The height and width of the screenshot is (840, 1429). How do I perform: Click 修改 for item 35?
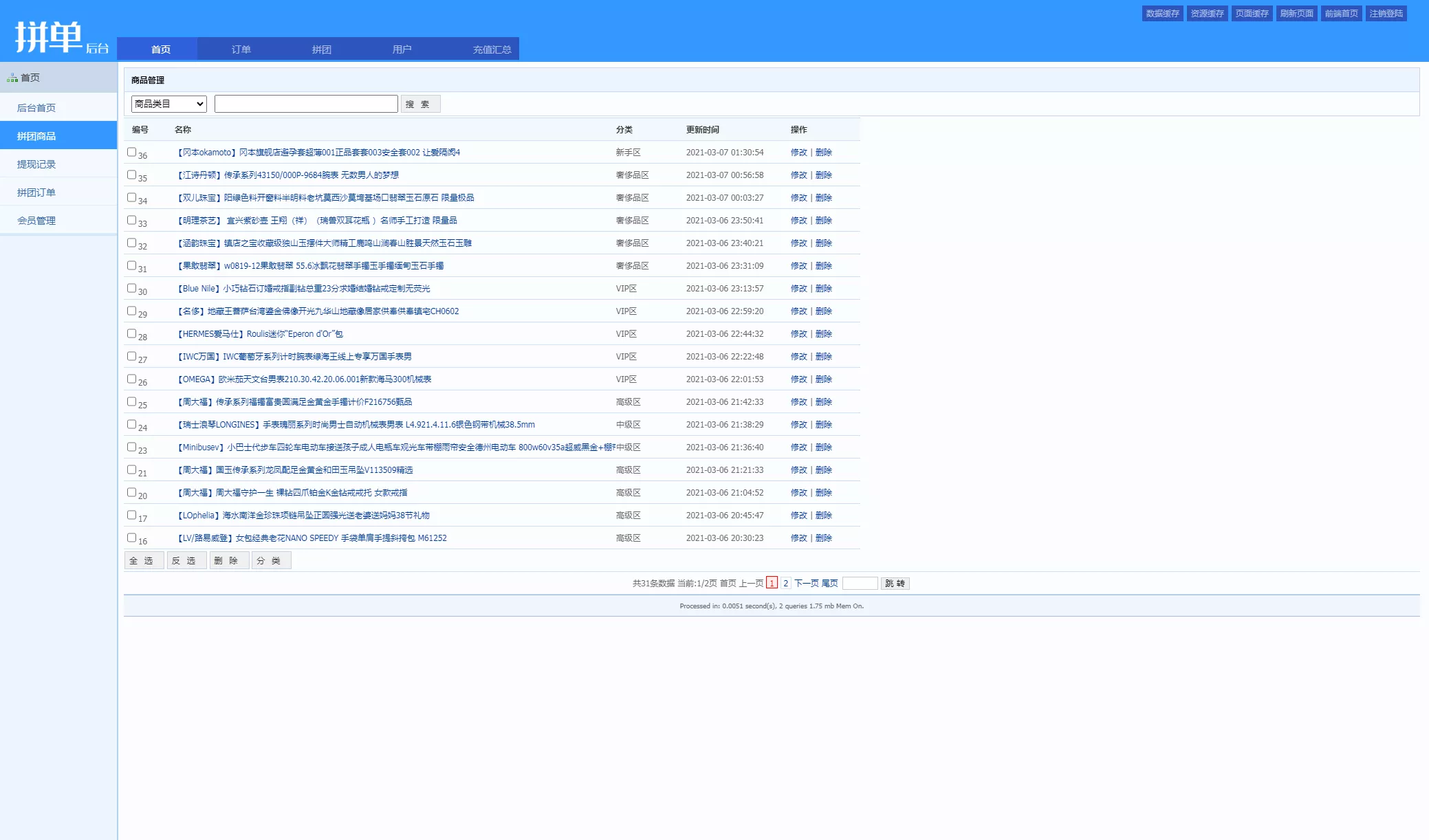tap(798, 175)
